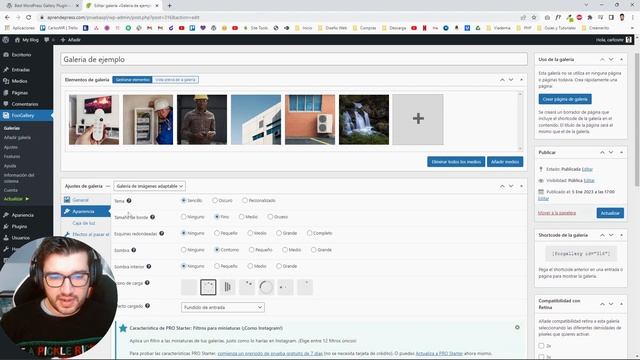
Task: Select Personalizado theme radio
Action: click(245, 200)
